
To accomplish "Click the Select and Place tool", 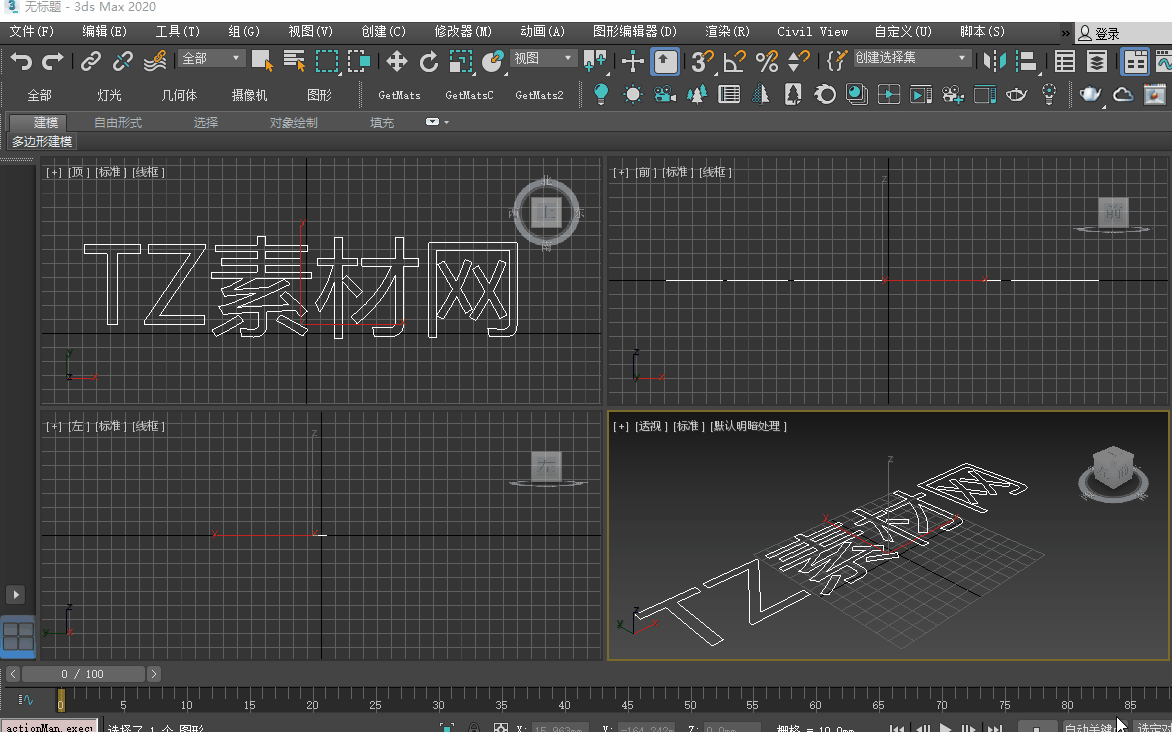I will (493, 61).
